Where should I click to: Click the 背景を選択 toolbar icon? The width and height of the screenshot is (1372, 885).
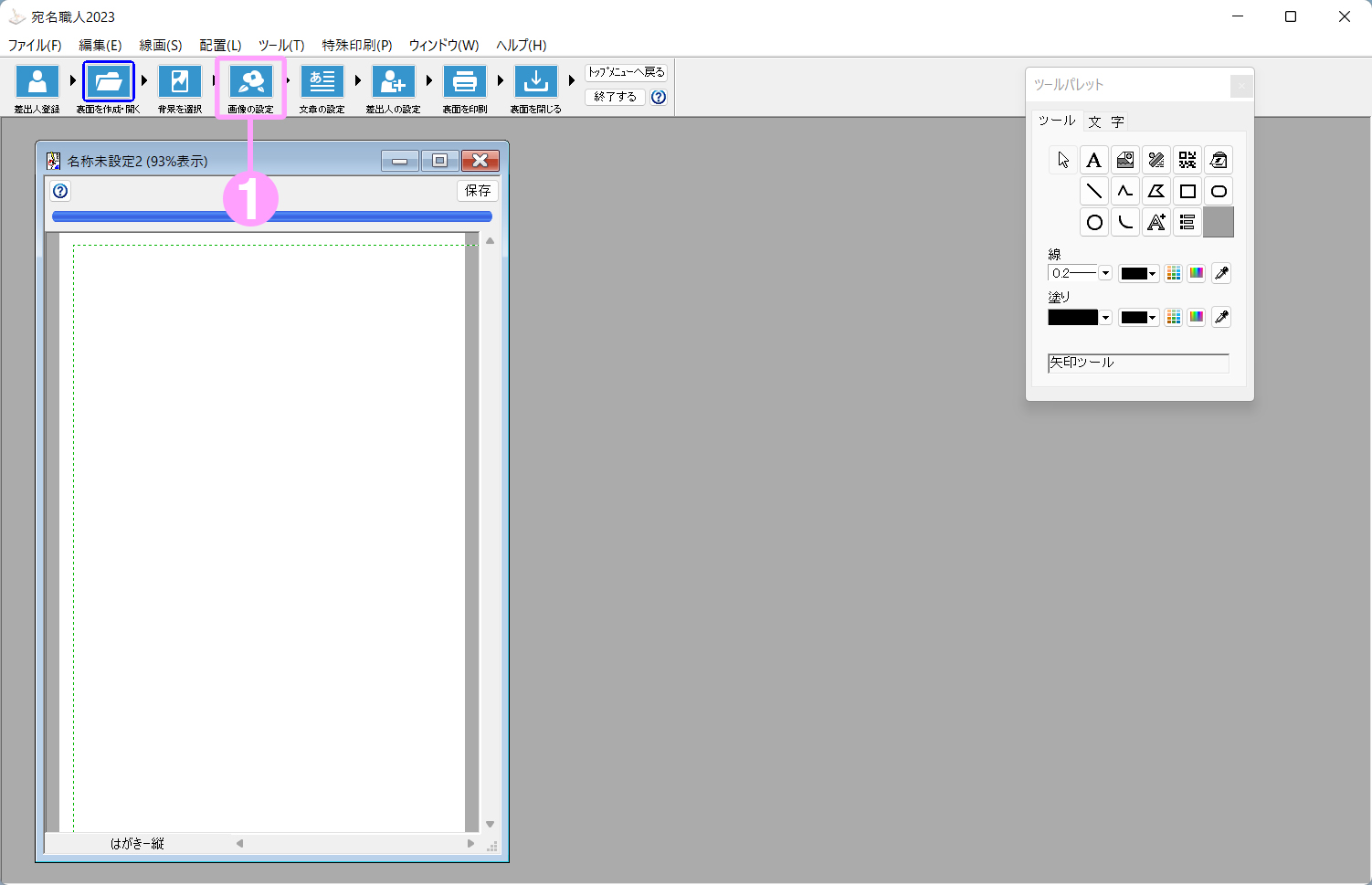click(180, 82)
